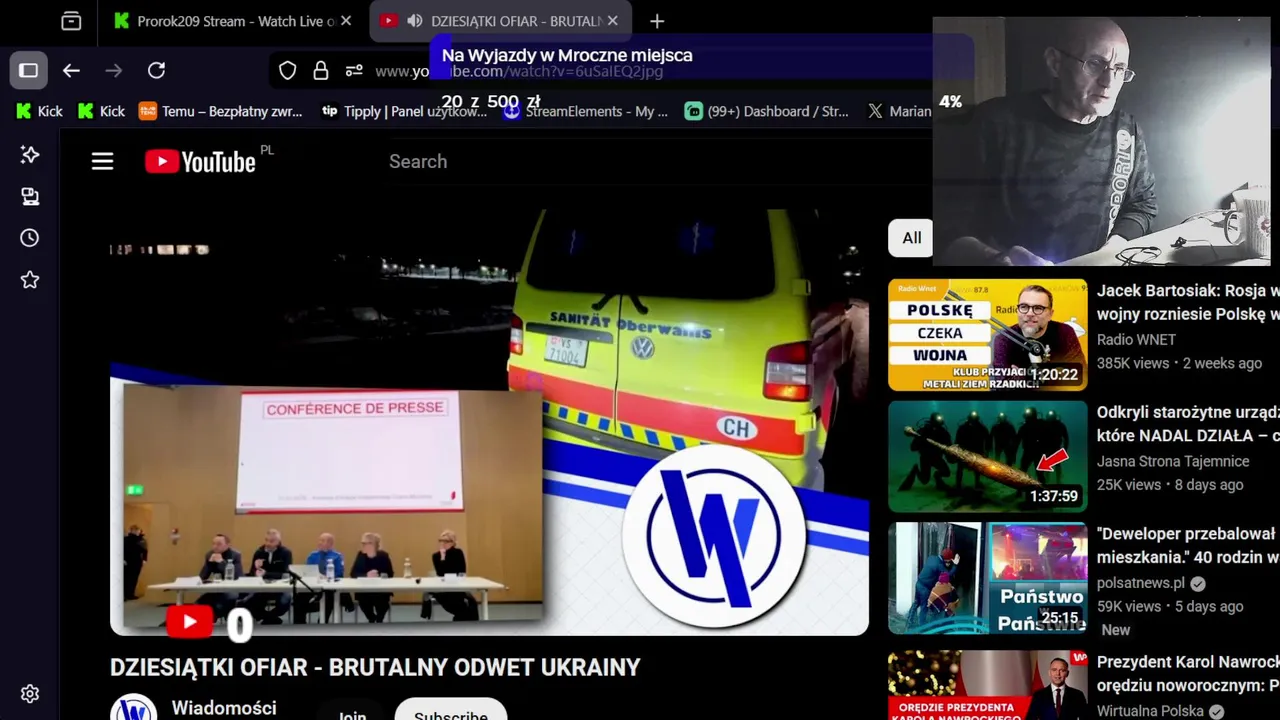Open the Deweloper przebalował video title

click(1188, 546)
